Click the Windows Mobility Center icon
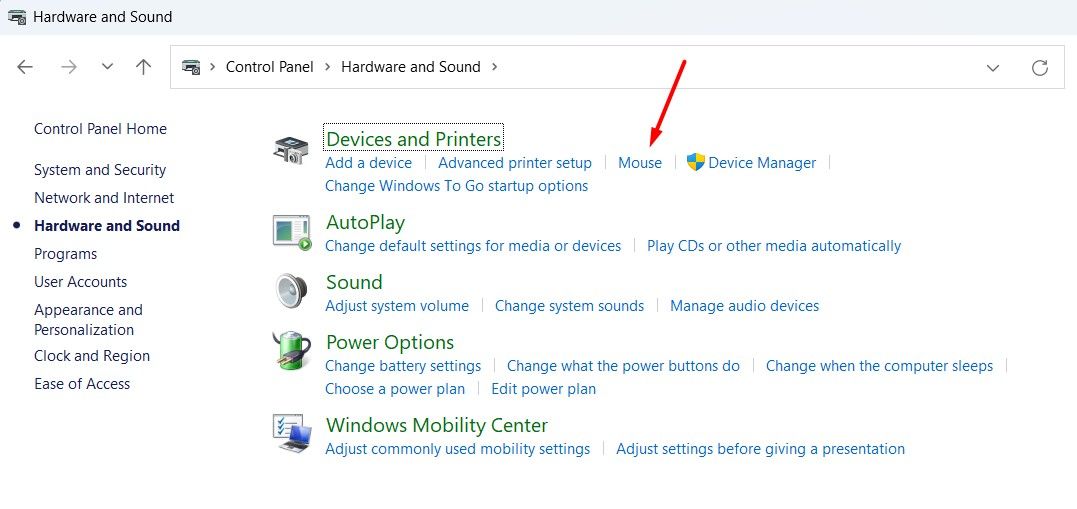 click(x=292, y=434)
